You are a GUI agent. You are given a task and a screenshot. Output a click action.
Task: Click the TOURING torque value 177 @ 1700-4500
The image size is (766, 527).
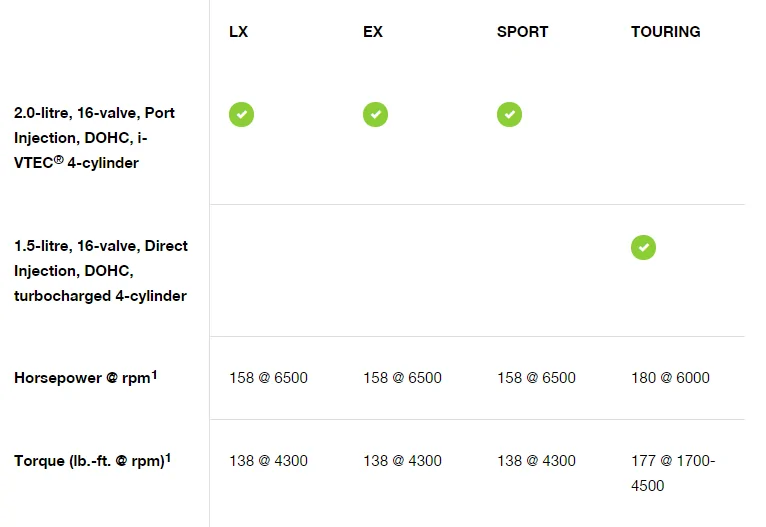pyautogui.click(x=673, y=473)
